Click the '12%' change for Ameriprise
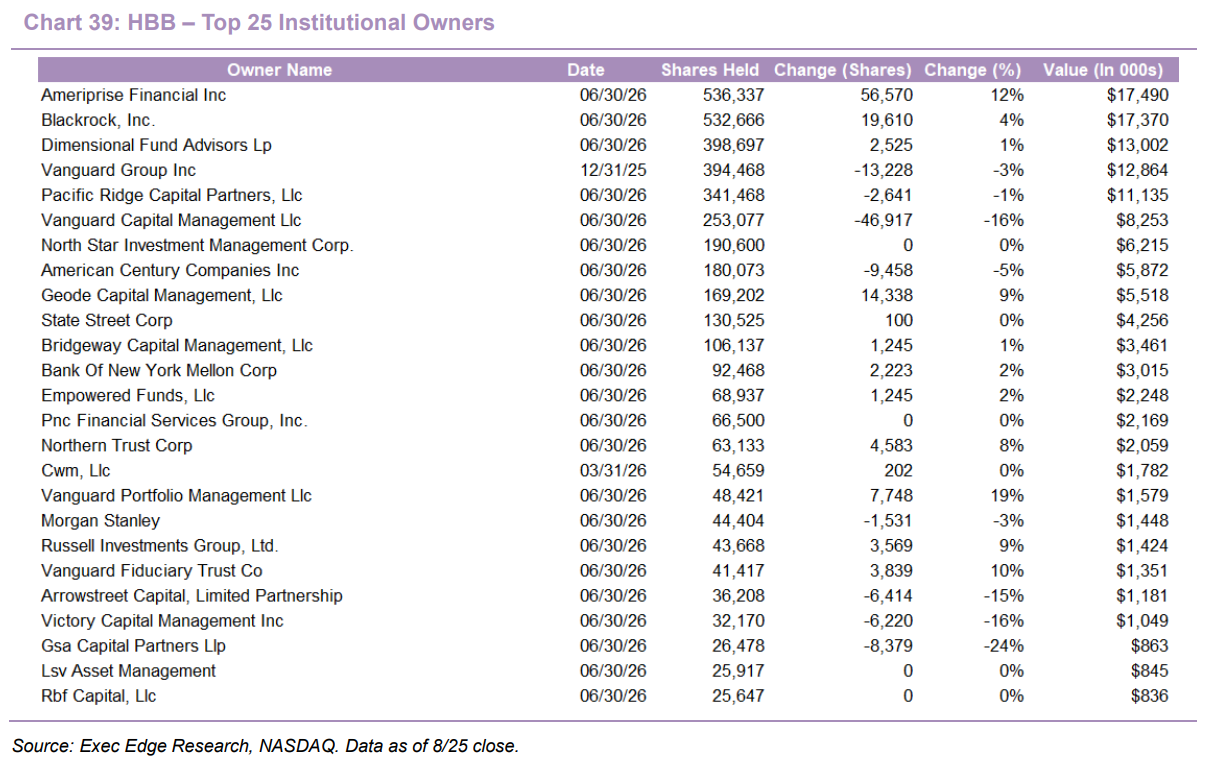This screenshot has height=762, width=1209. click(x=1008, y=95)
